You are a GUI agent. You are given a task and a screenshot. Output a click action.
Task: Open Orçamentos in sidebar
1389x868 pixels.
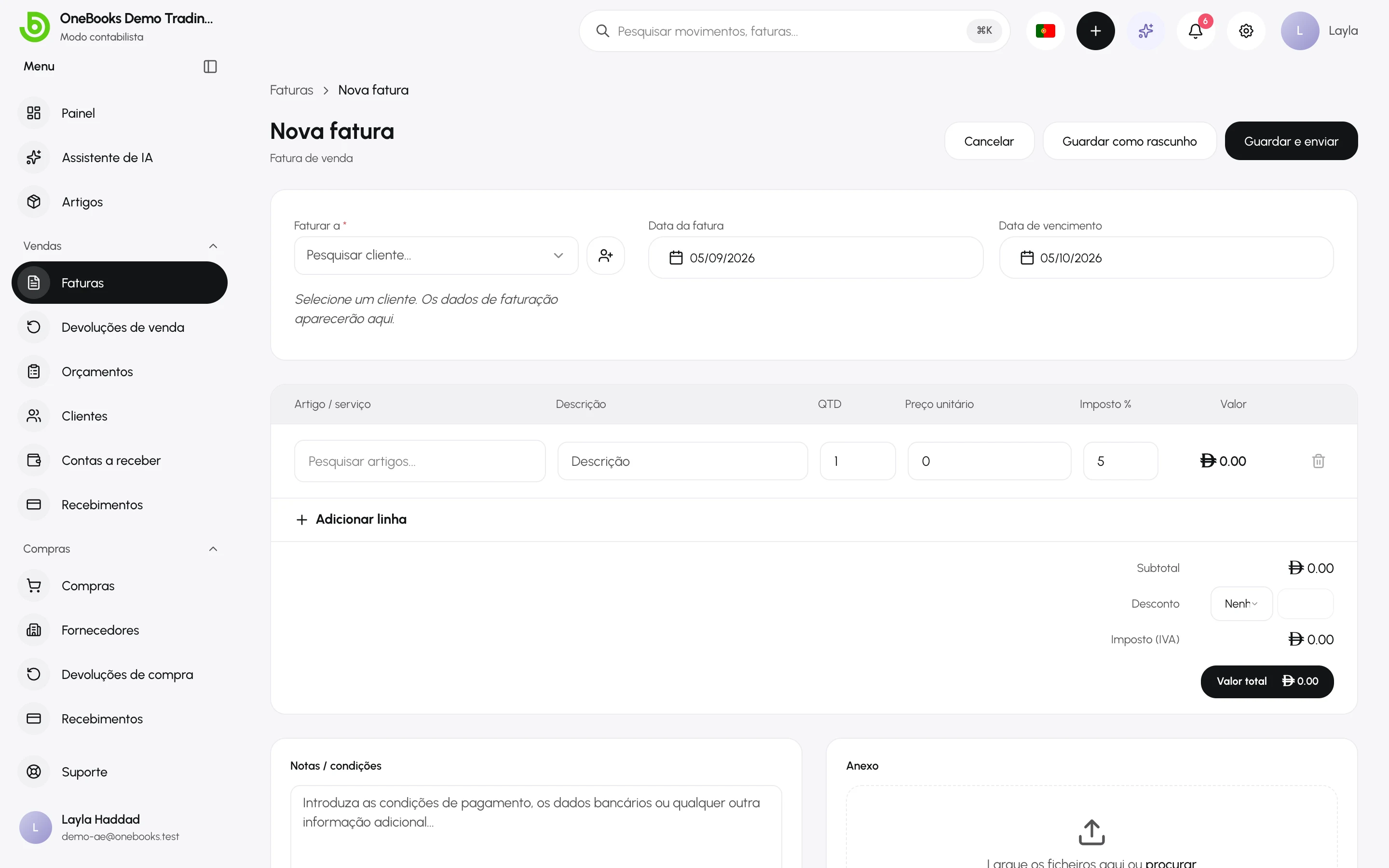[120, 371]
